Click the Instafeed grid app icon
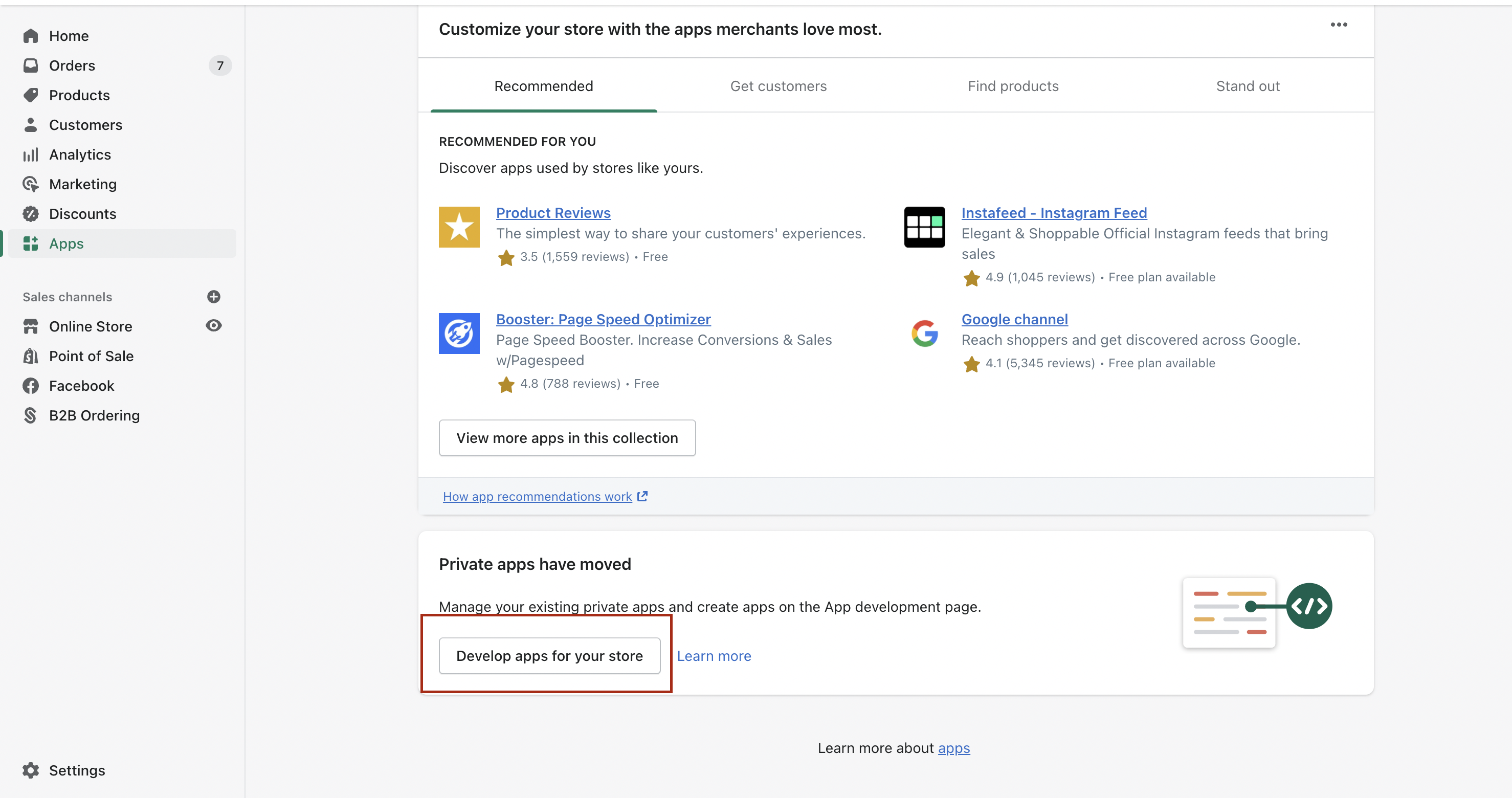 click(x=924, y=227)
